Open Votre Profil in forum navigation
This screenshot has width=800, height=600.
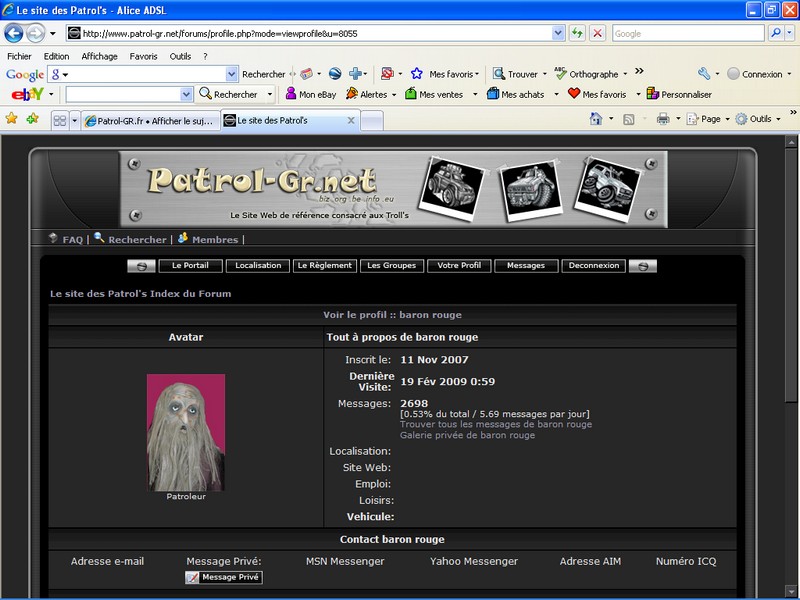pos(459,265)
